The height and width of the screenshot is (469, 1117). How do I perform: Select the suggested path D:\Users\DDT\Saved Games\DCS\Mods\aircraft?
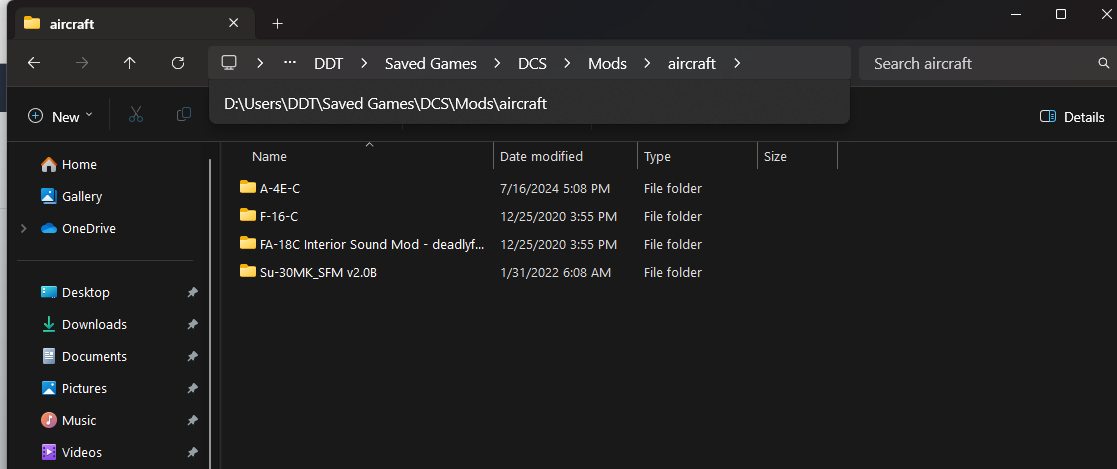tap(529, 103)
